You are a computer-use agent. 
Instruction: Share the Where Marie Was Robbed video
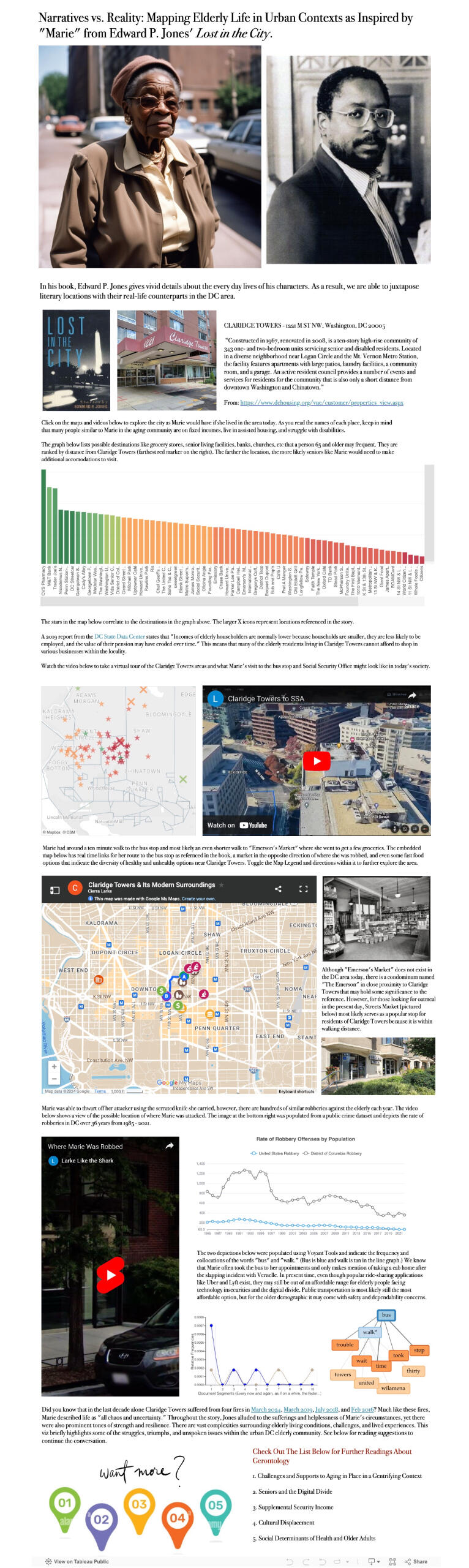point(170,1145)
